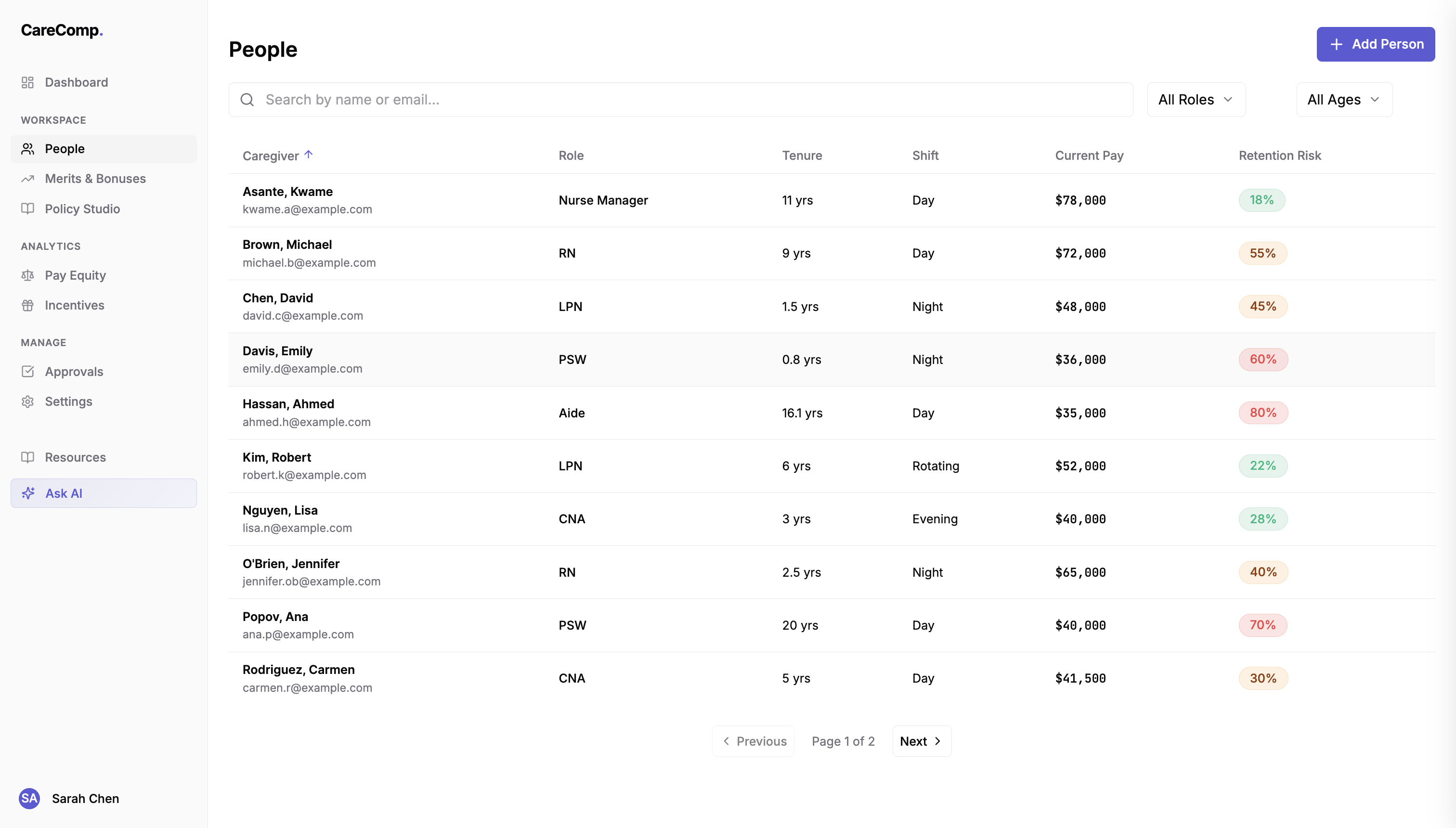The height and width of the screenshot is (828, 1456).
Task: Click the People icon in sidebar
Action: tap(27, 149)
